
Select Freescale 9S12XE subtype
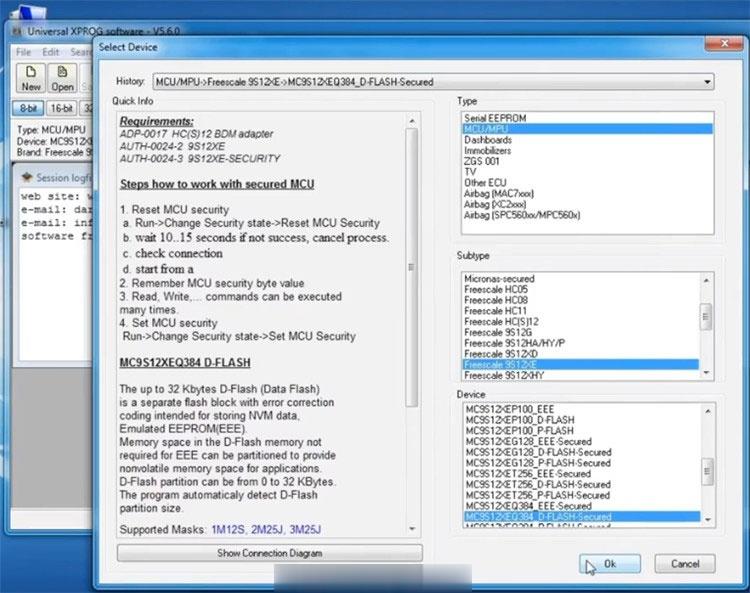581,364
